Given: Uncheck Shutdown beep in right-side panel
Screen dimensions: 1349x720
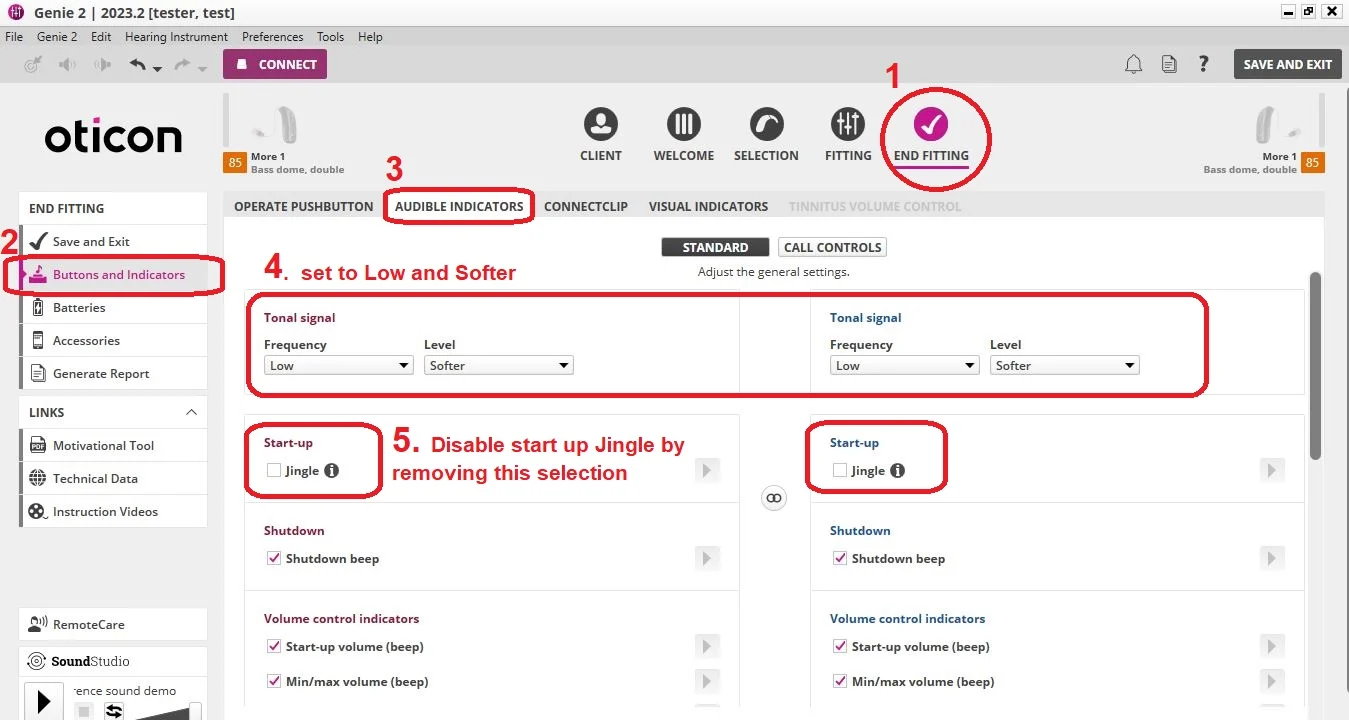Looking at the screenshot, I should click(840, 558).
